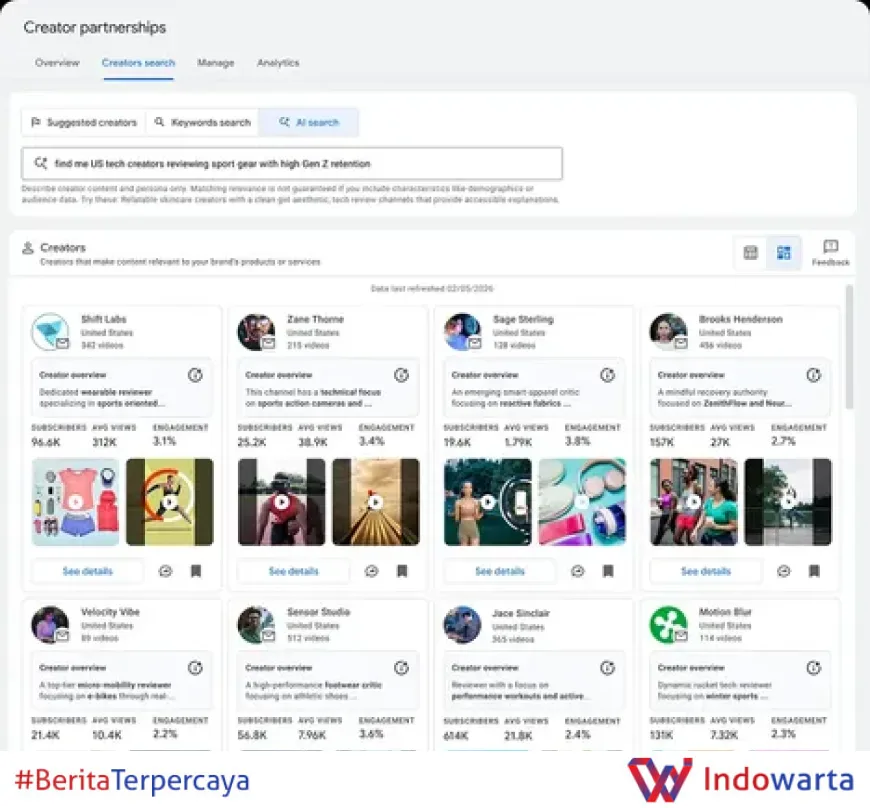Click the message icon on Brooks Henderson's card
Viewport: 870px width, 808px height.
[x=784, y=571]
